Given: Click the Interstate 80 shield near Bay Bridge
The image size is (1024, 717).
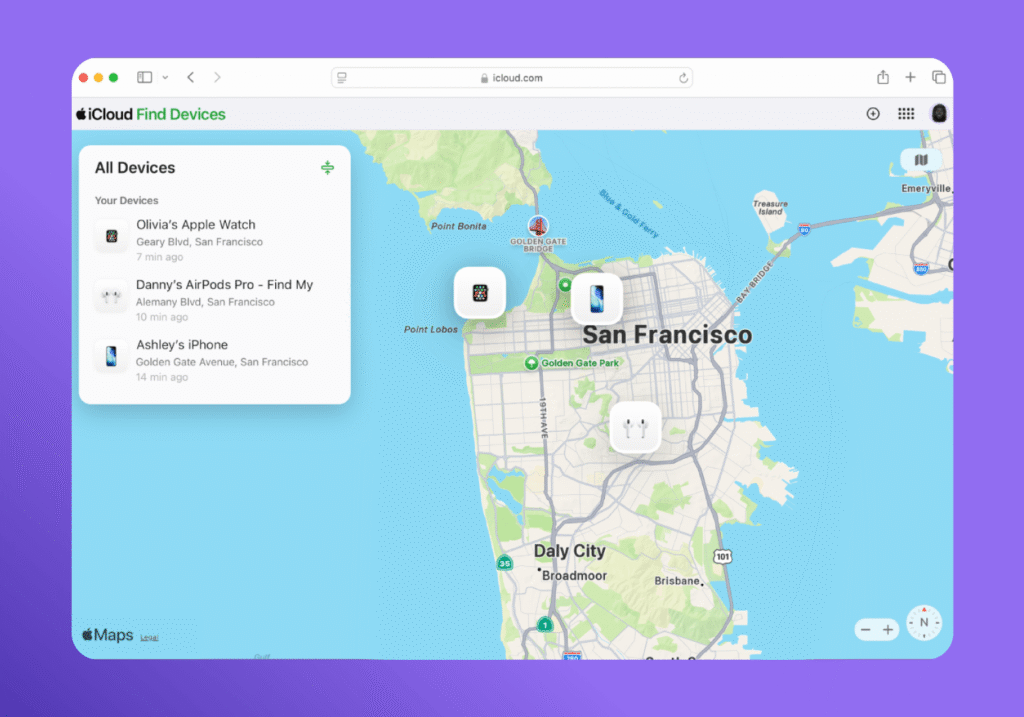Looking at the screenshot, I should coord(805,229).
